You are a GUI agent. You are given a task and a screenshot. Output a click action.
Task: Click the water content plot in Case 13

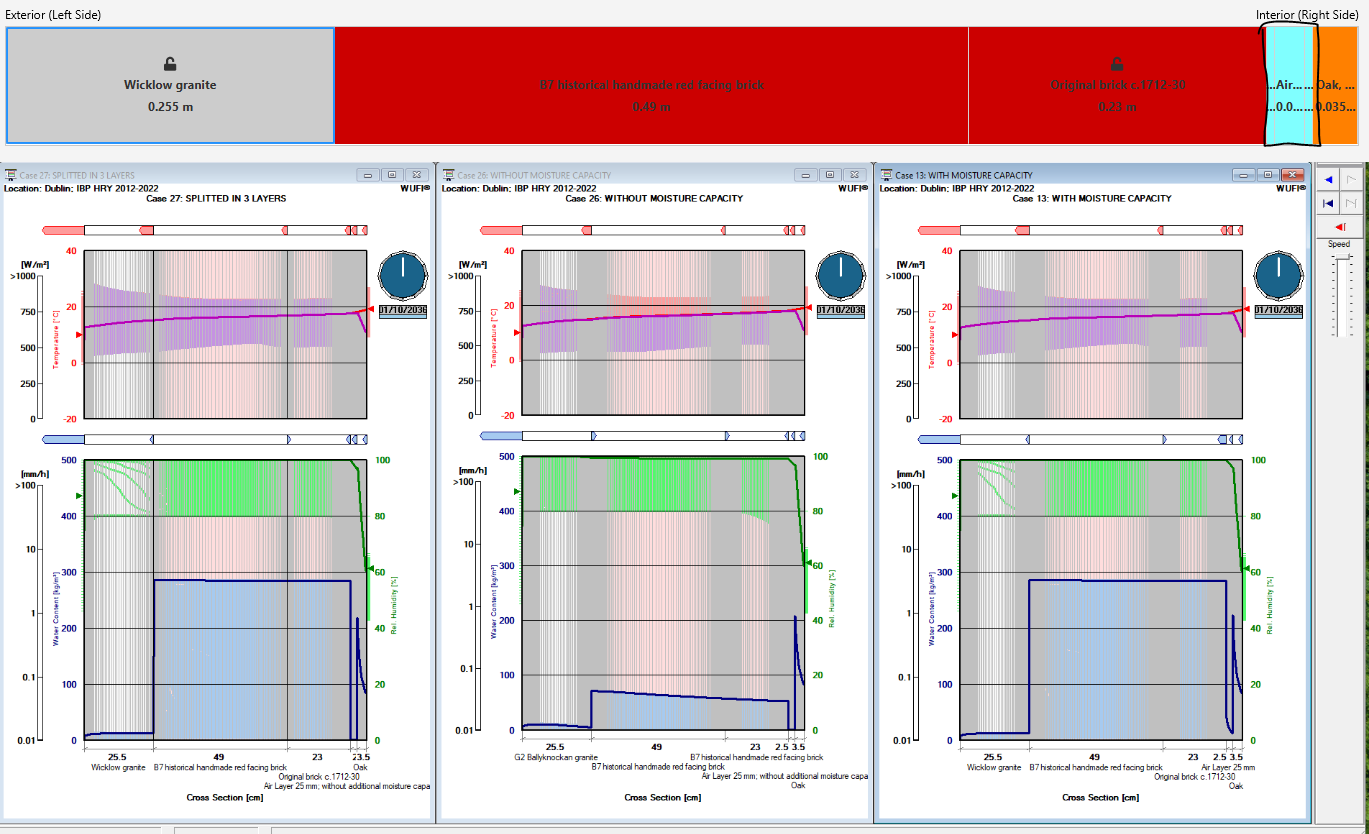coord(1101,600)
